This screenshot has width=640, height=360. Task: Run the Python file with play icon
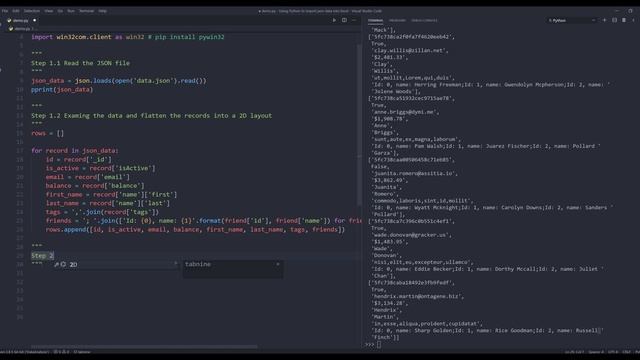click(334, 20)
